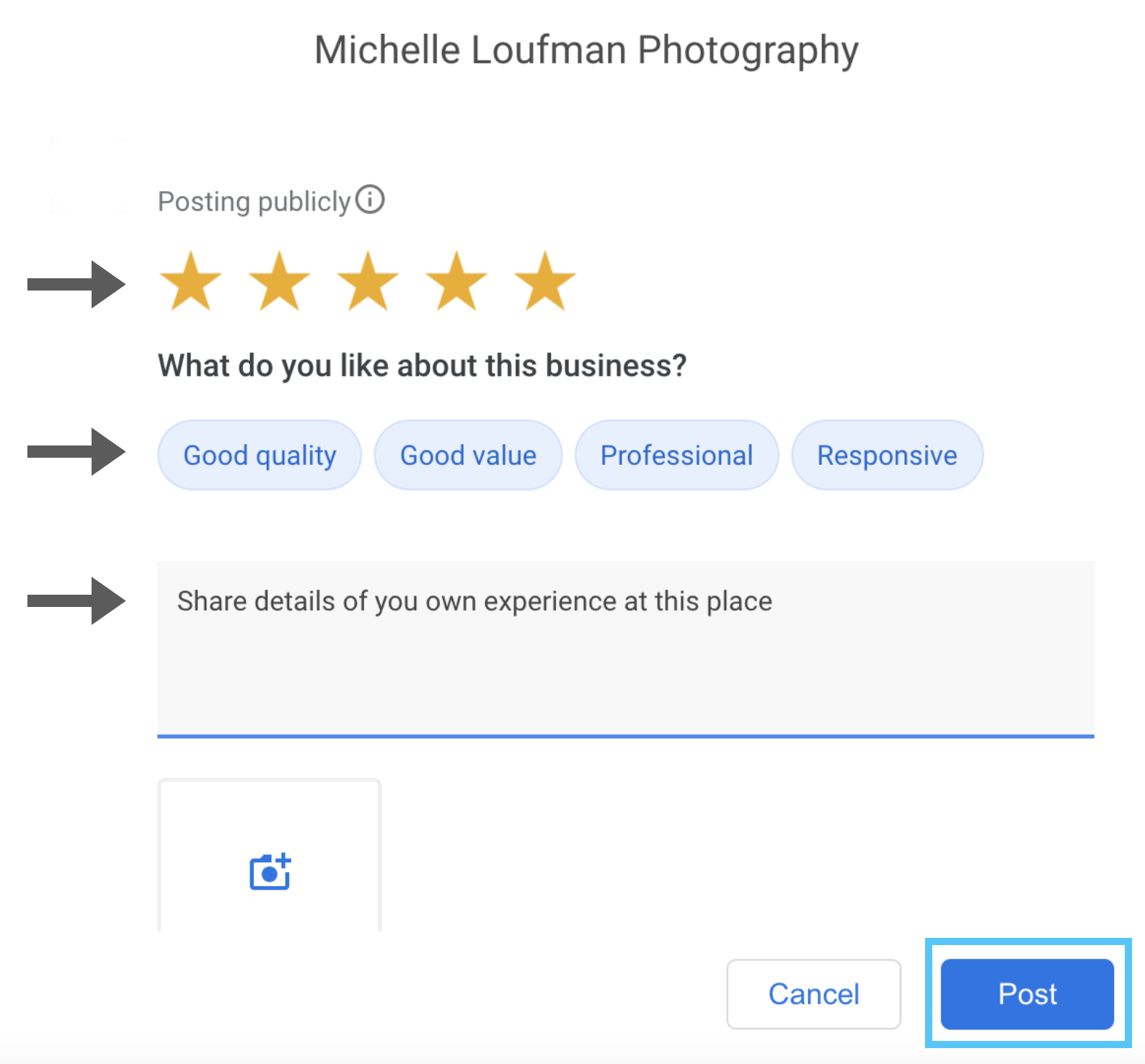The image size is (1145, 1064).
Task: Add a photo with the camera icon
Action: pos(270,872)
